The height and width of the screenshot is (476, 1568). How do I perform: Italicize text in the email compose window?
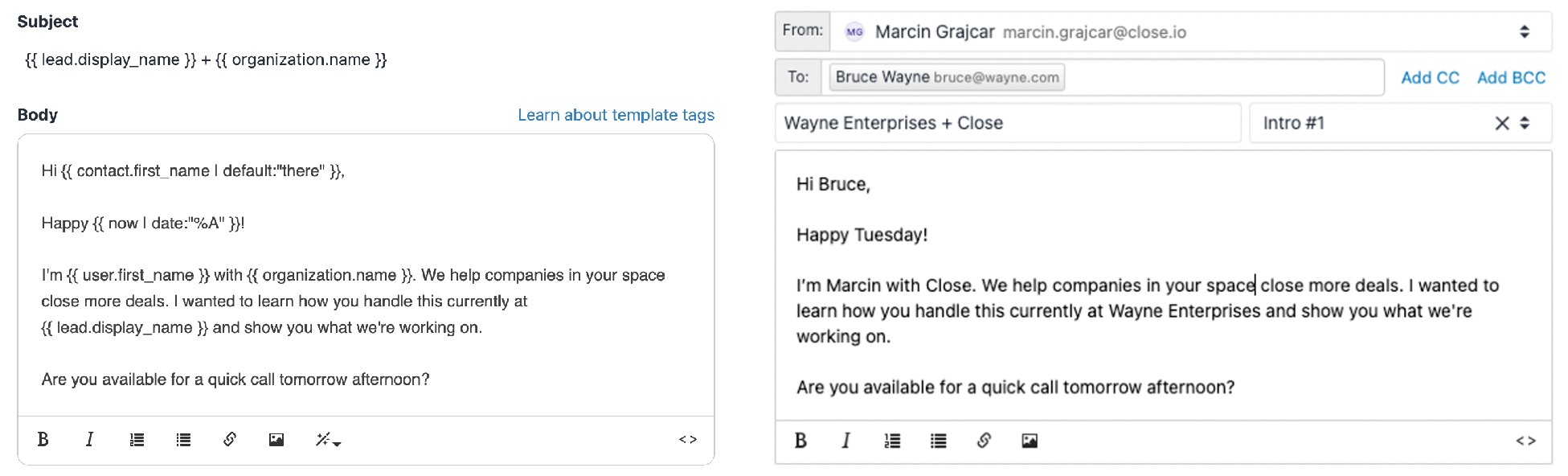point(845,441)
